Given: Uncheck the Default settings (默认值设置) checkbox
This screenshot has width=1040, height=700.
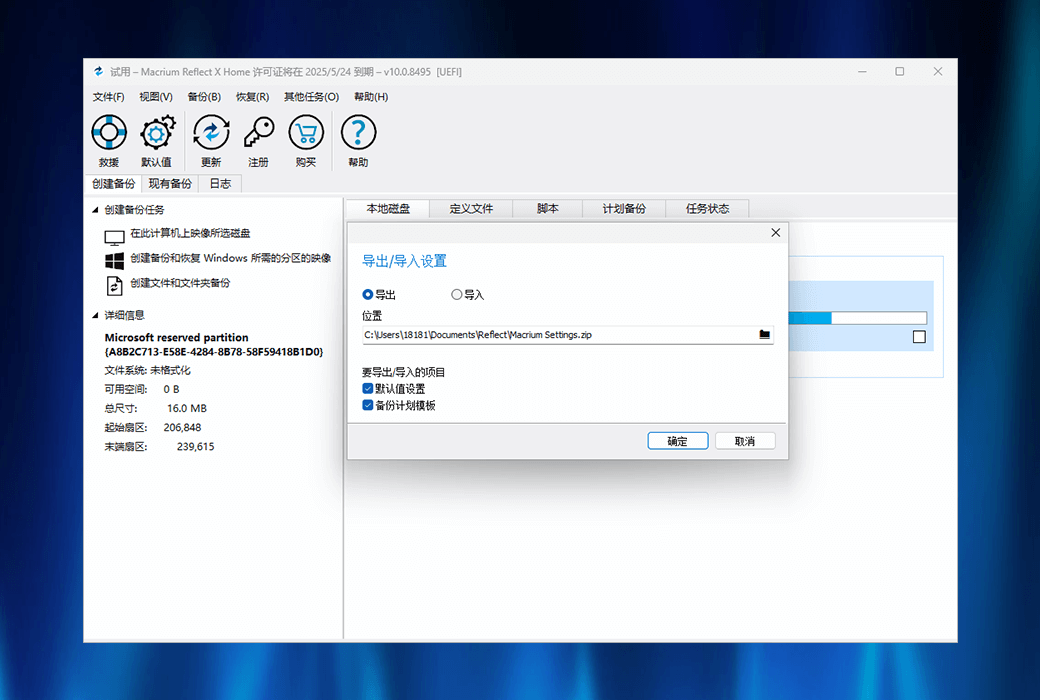Looking at the screenshot, I should 367,389.
